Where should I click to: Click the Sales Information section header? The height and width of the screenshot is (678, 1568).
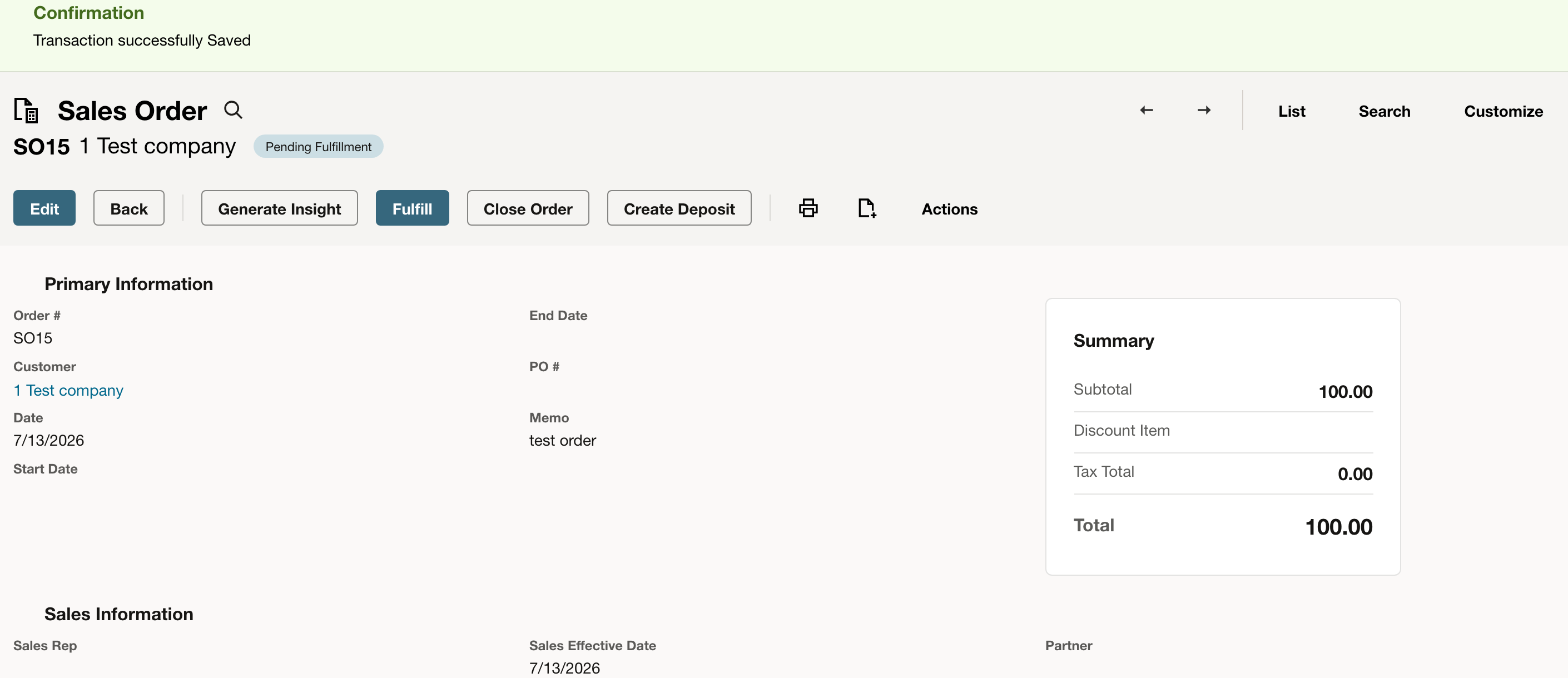[x=118, y=614]
